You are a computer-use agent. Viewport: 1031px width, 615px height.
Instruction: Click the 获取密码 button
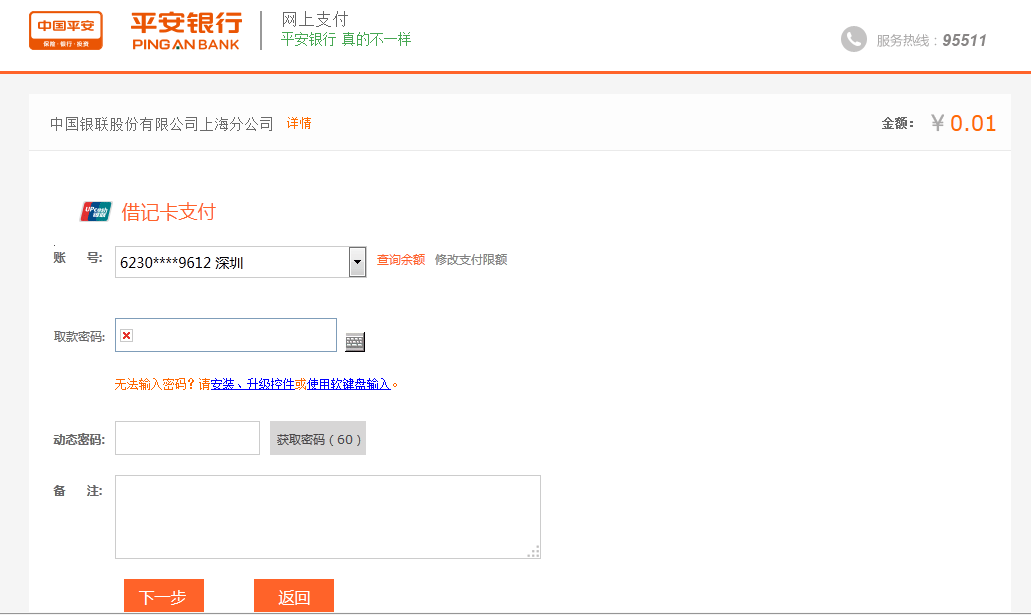coord(318,438)
